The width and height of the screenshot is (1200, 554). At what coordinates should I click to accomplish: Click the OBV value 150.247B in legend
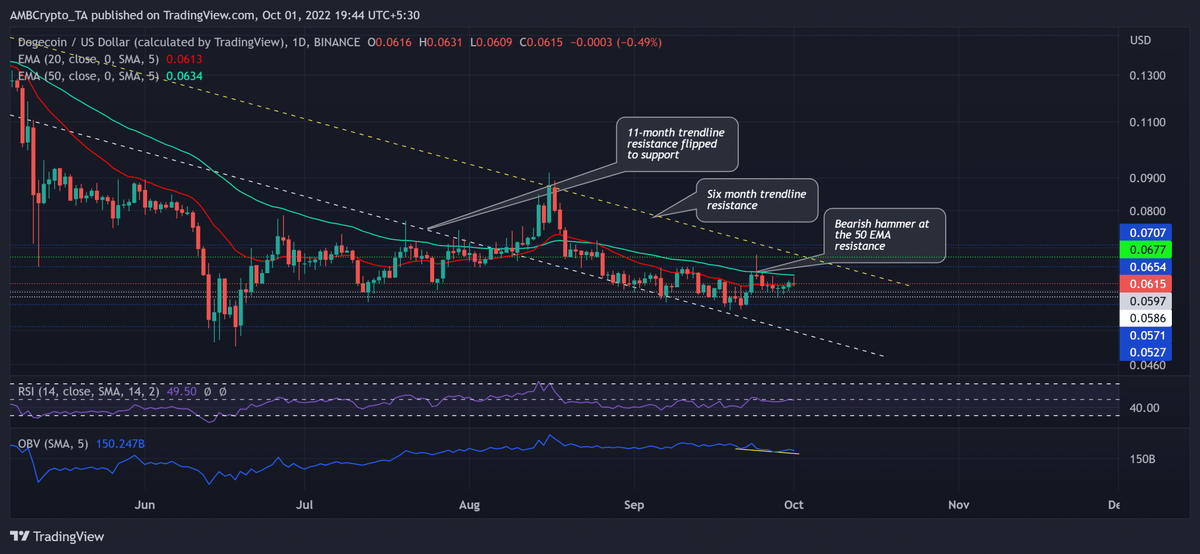[x=123, y=443]
